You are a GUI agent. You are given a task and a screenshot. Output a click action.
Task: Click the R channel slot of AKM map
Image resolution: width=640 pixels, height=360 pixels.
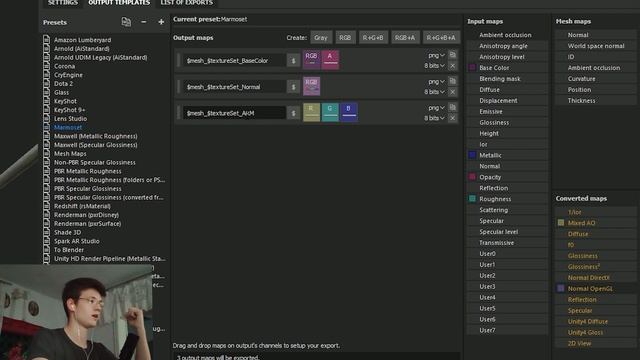click(x=311, y=112)
